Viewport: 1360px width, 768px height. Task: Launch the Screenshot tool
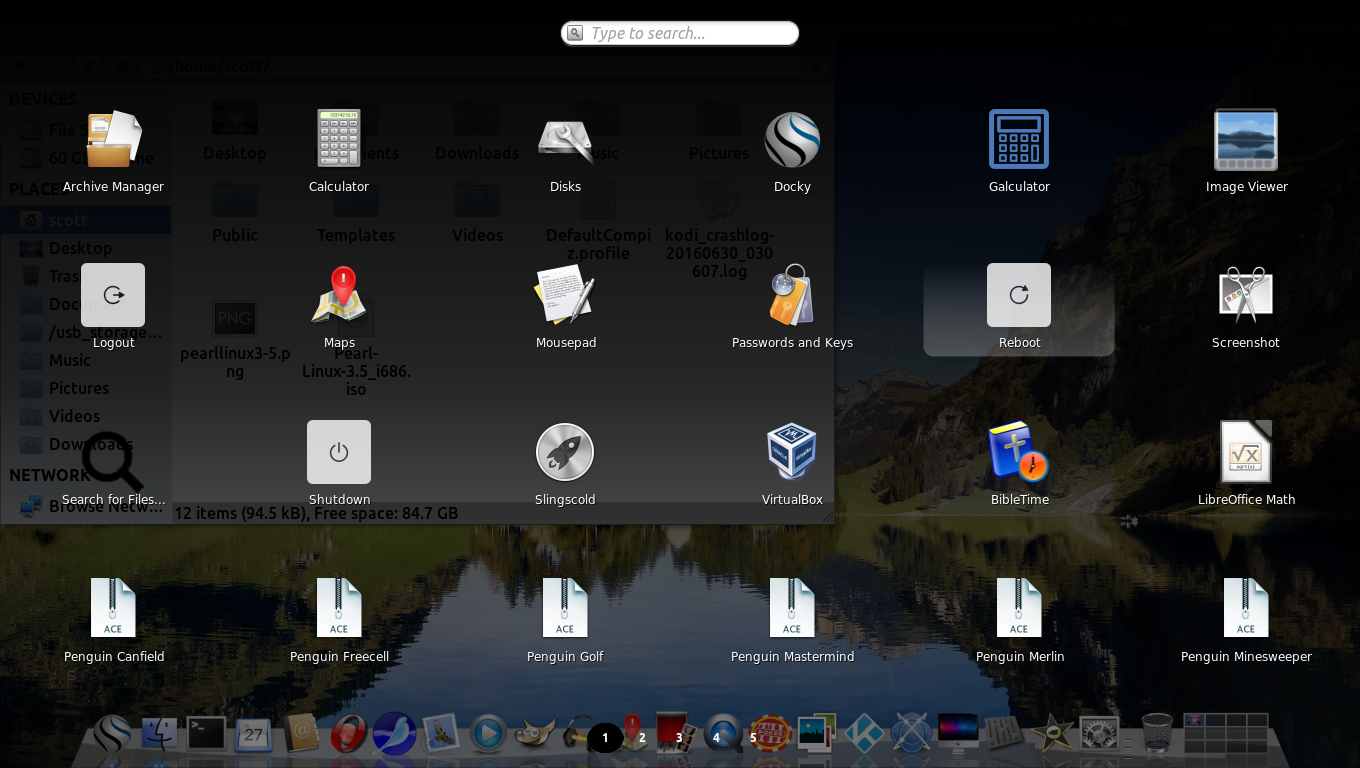point(1246,295)
